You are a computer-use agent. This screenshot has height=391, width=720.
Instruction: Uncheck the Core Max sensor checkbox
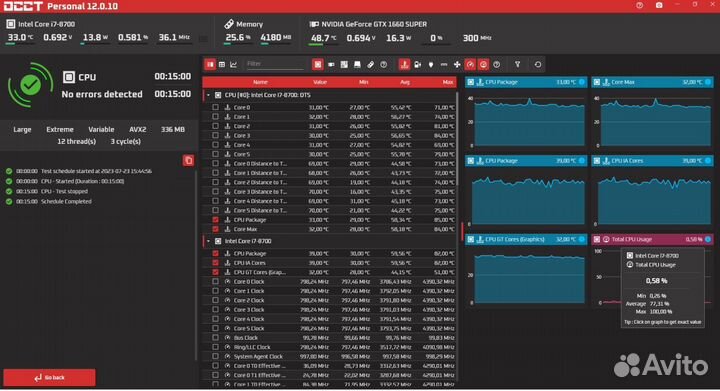[215, 229]
